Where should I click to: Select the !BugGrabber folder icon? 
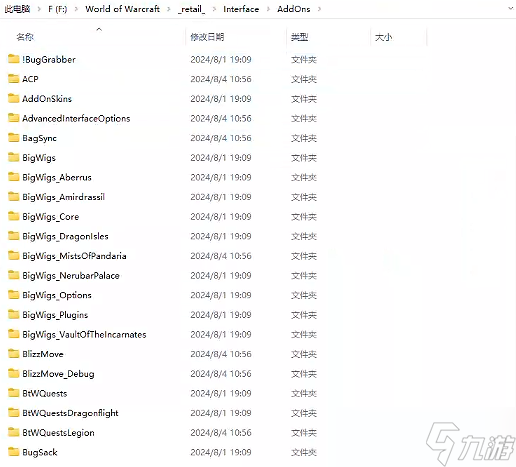[13, 59]
